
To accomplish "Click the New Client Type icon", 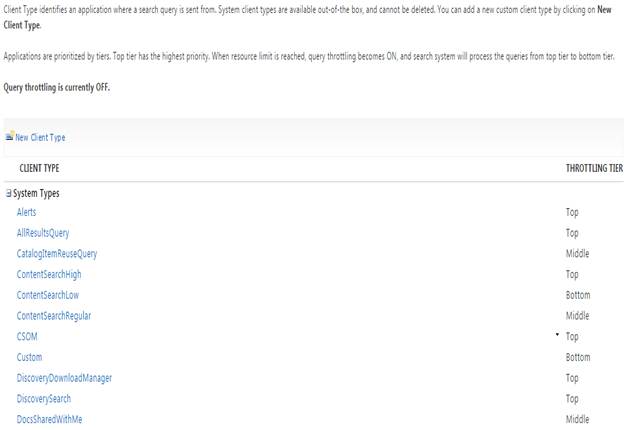I will tap(9, 137).
